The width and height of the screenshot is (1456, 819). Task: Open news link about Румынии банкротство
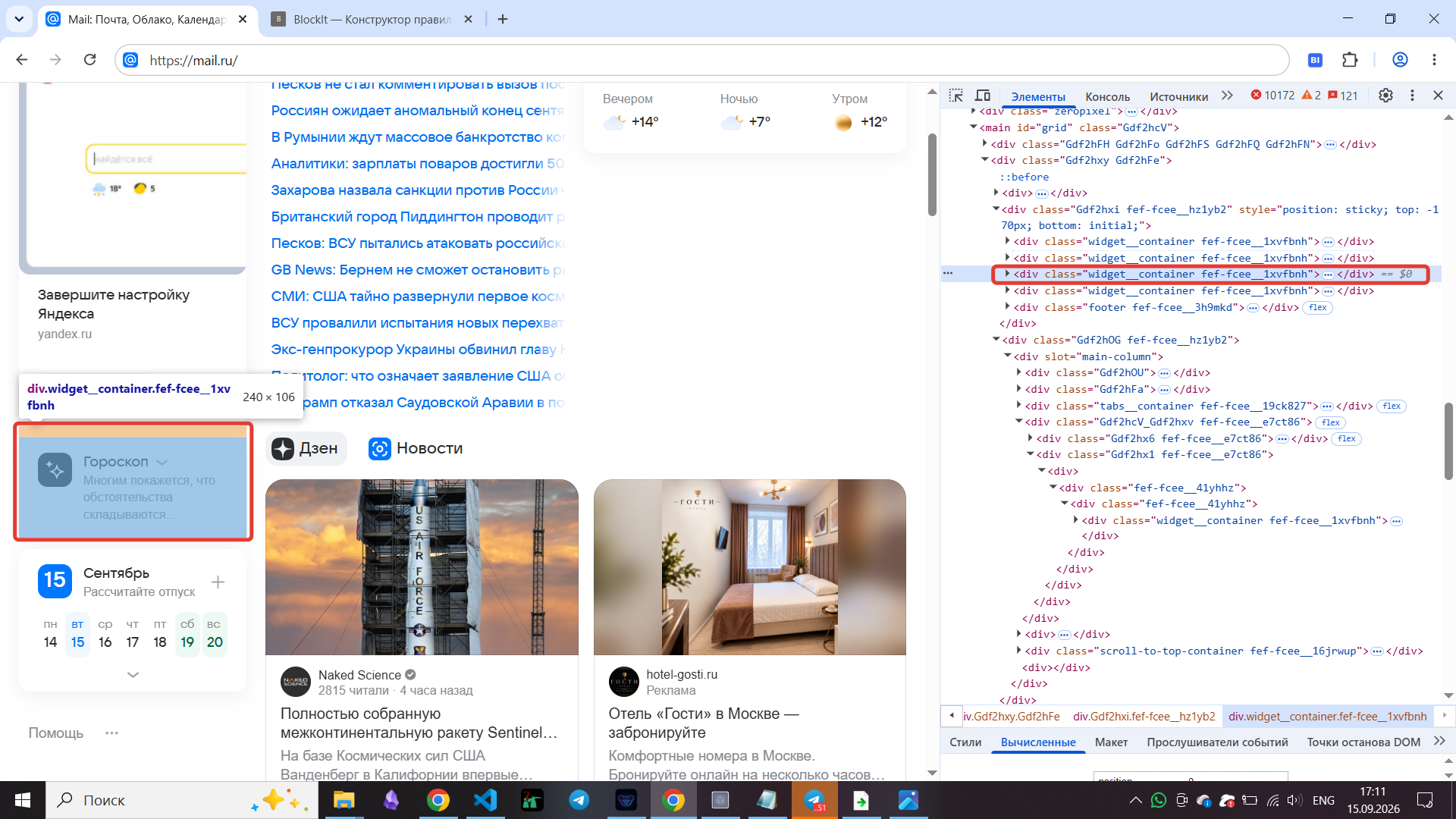click(x=418, y=137)
